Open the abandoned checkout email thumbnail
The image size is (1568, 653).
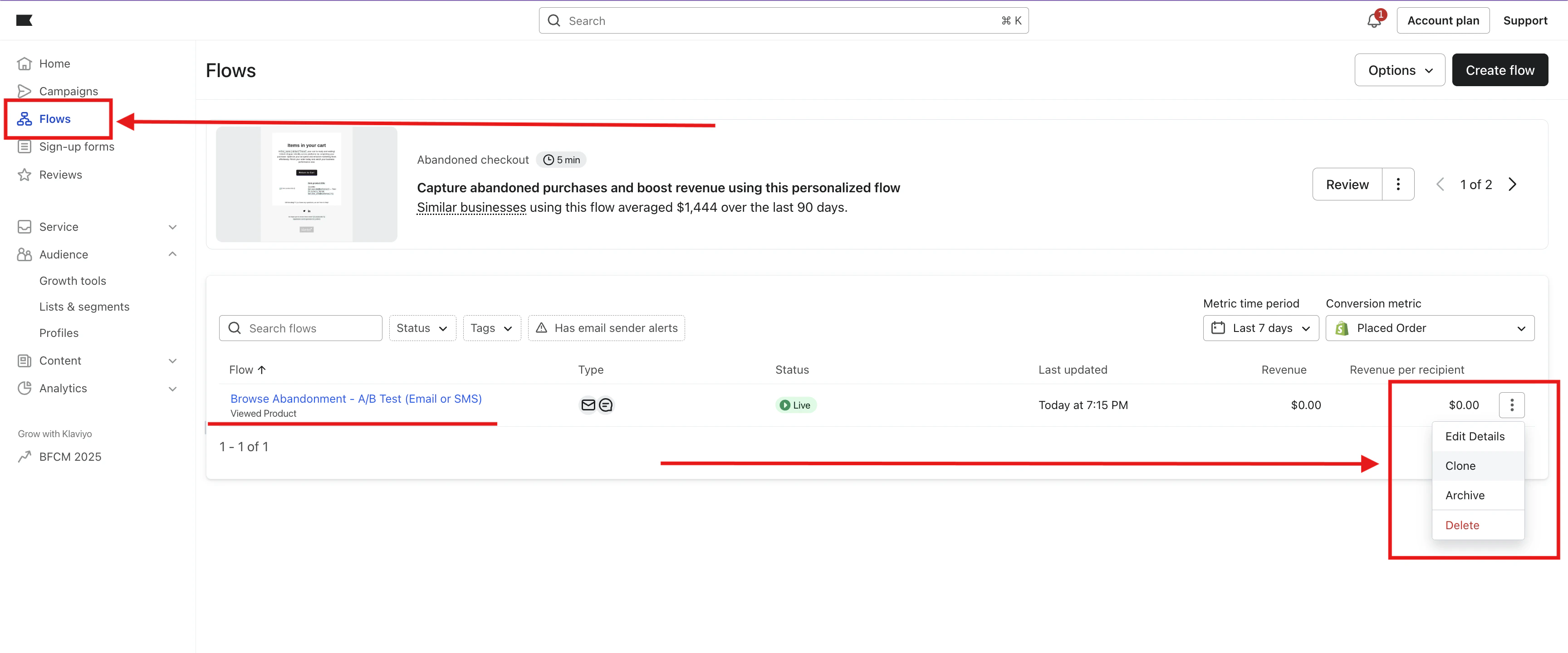pyautogui.click(x=307, y=185)
